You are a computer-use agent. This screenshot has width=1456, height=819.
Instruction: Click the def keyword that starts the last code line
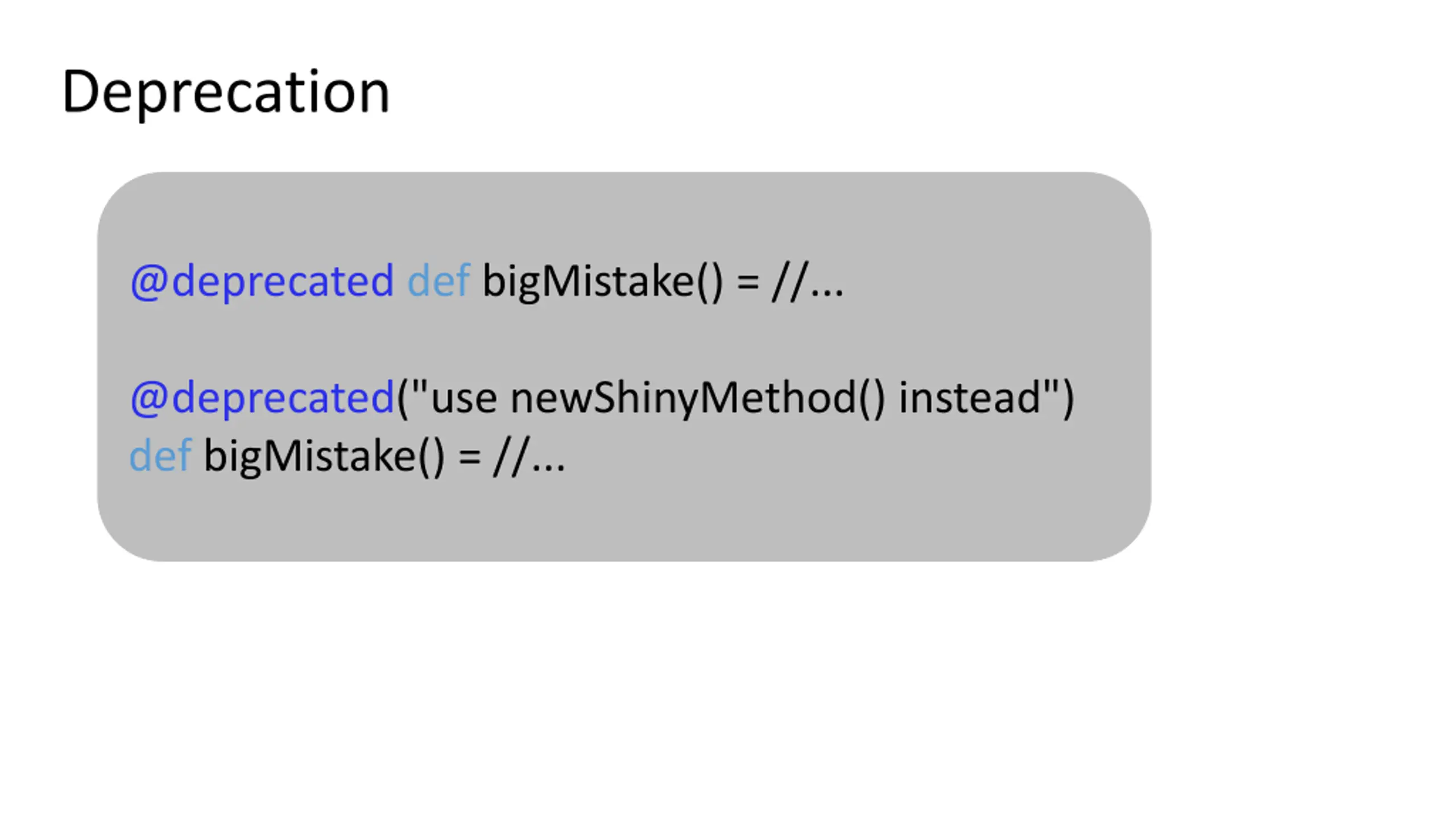tap(161, 455)
